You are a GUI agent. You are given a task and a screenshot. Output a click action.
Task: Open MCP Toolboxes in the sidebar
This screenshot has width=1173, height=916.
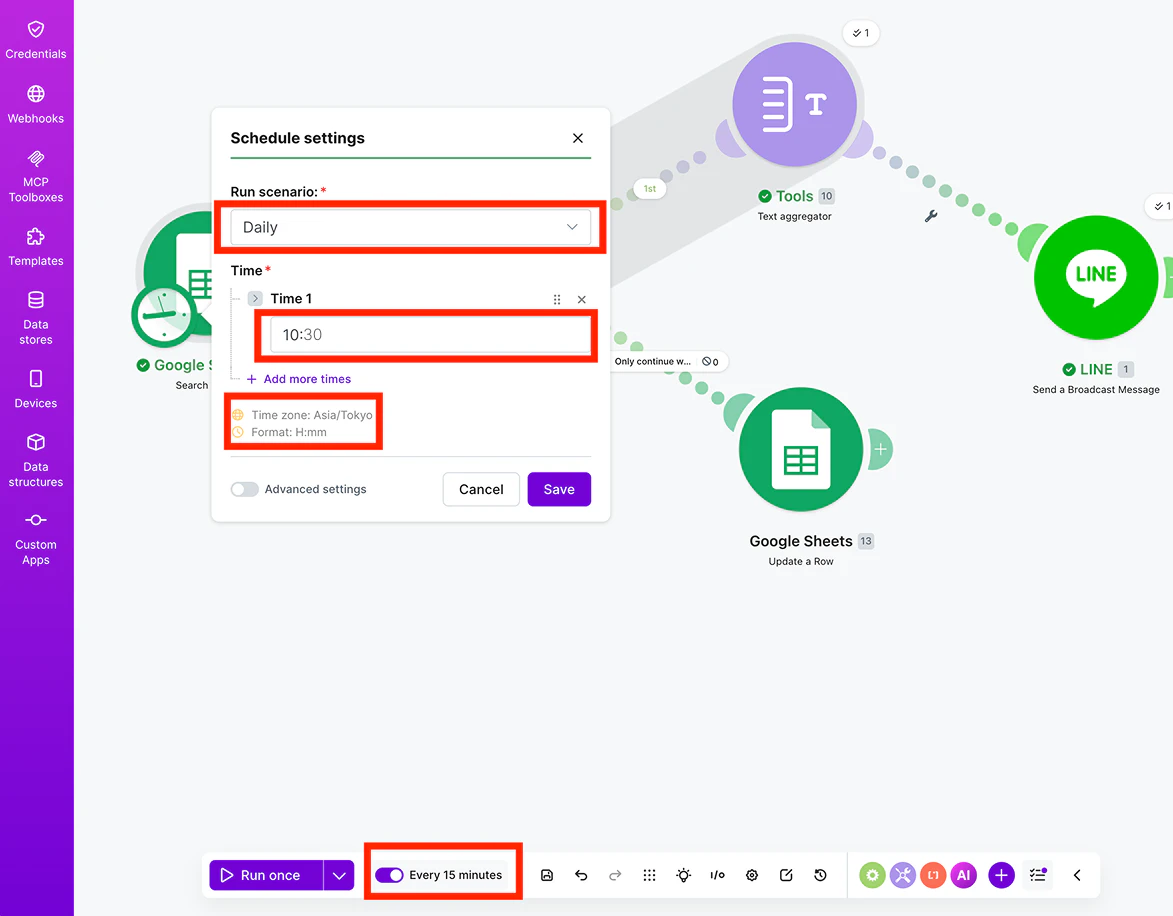(x=36, y=177)
